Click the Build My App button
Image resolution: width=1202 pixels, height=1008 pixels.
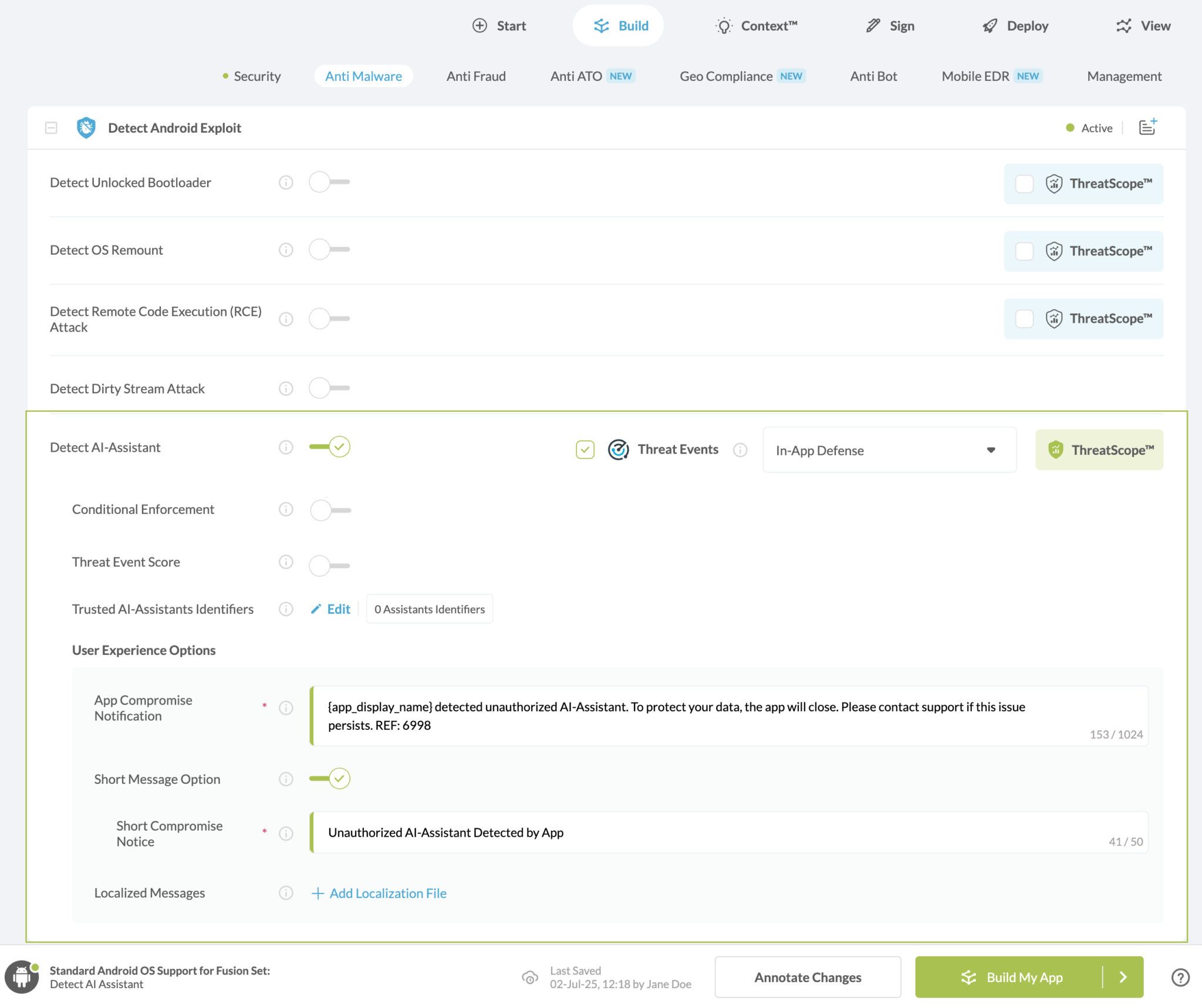(x=1024, y=977)
